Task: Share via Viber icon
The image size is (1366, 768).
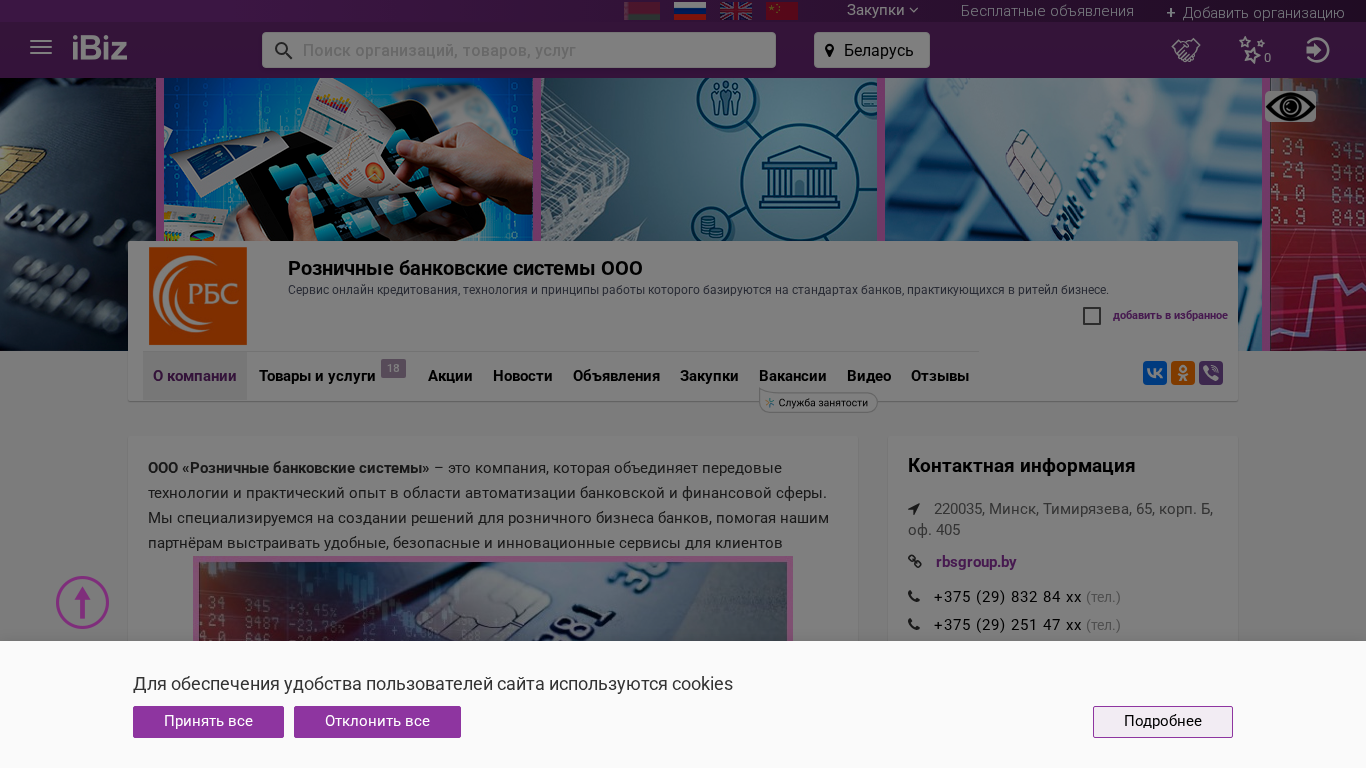Action: (1211, 373)
